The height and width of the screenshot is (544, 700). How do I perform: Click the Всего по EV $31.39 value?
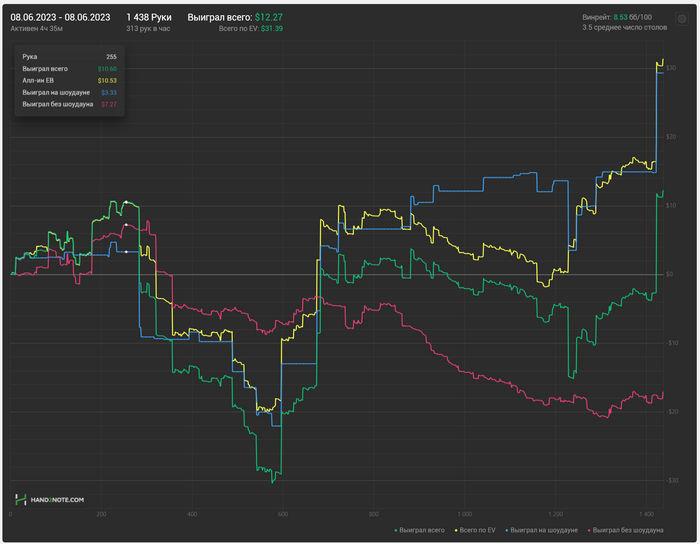(x=250, y=29)
